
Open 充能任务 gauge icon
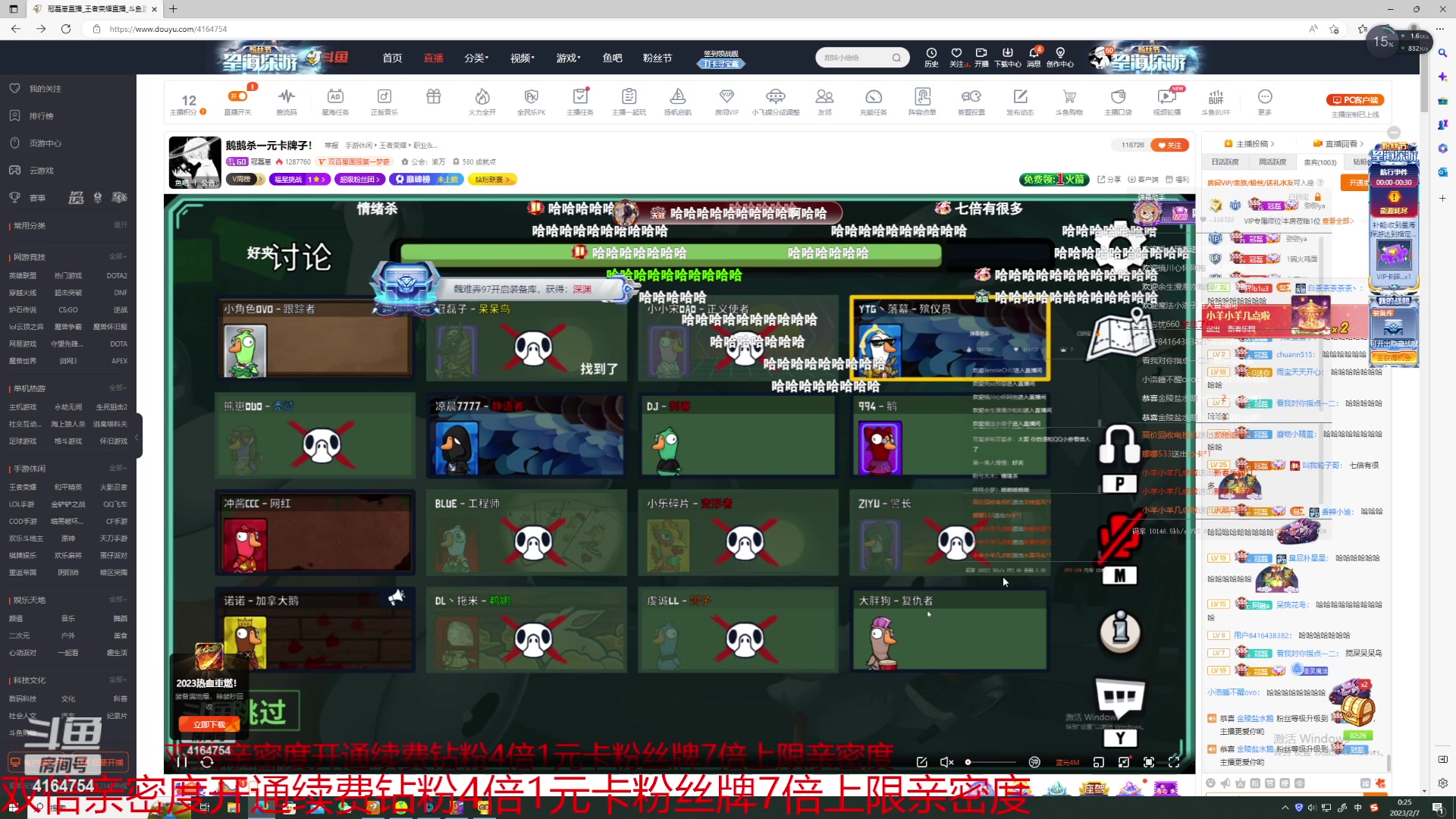[x=874, y=101]
